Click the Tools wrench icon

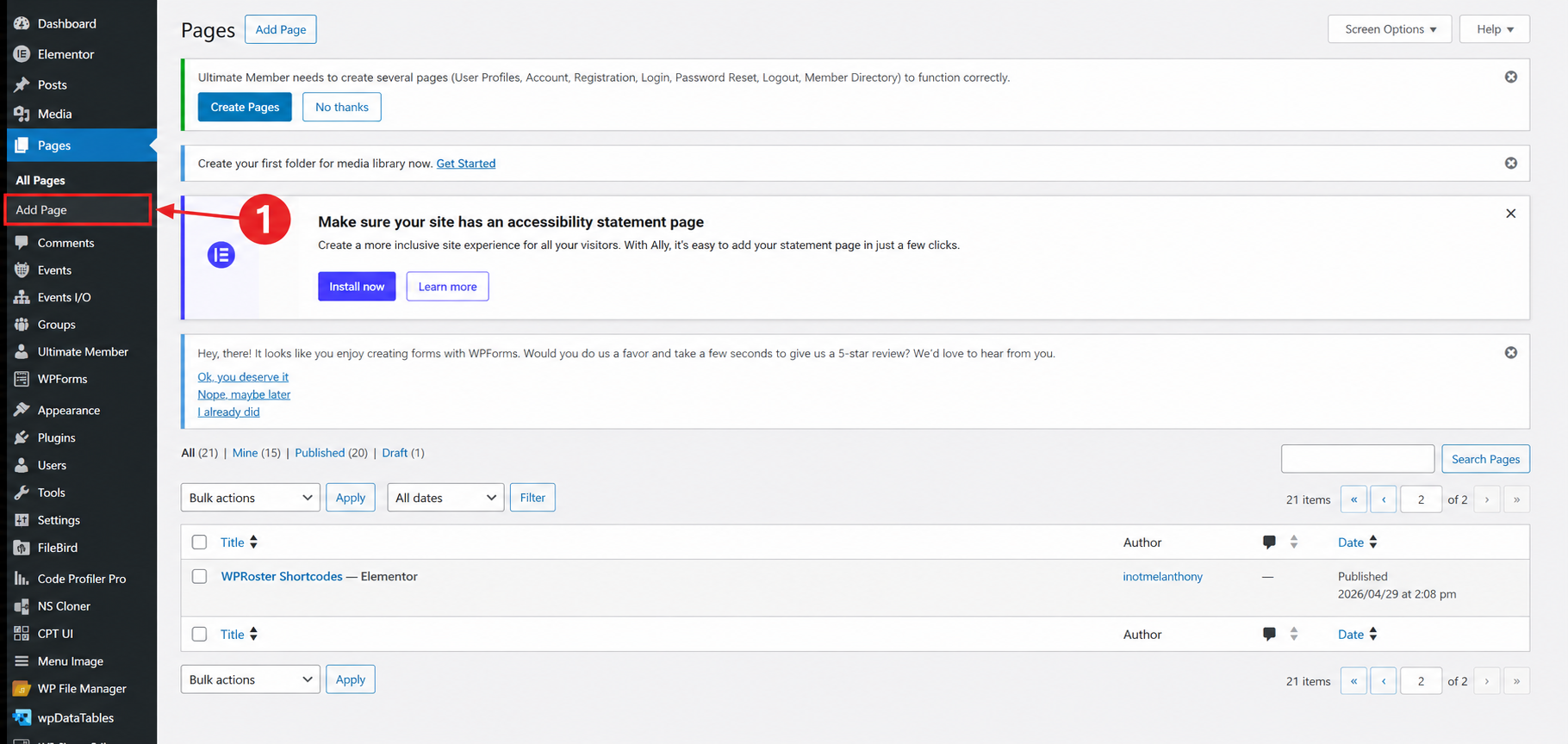(x=22, y=493)
